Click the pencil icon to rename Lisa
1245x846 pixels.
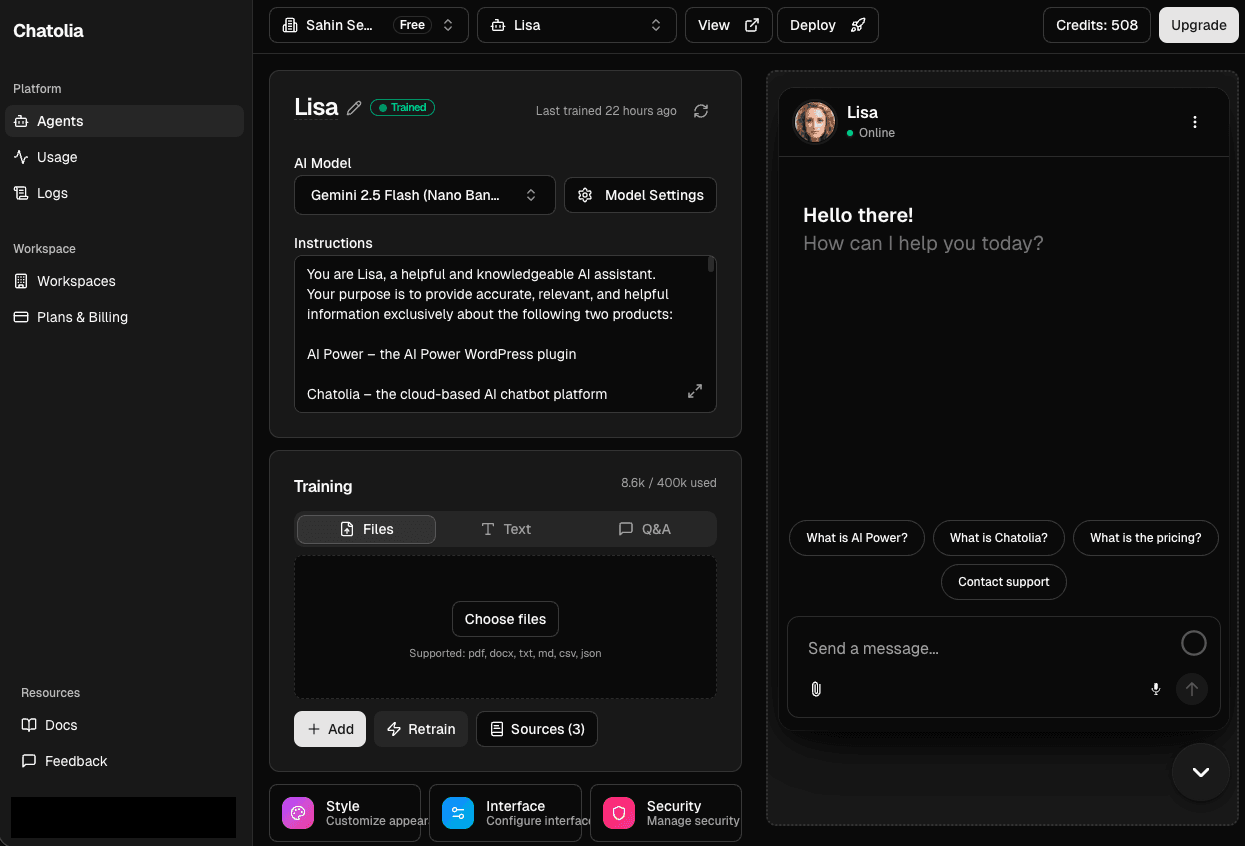[354, 107]
